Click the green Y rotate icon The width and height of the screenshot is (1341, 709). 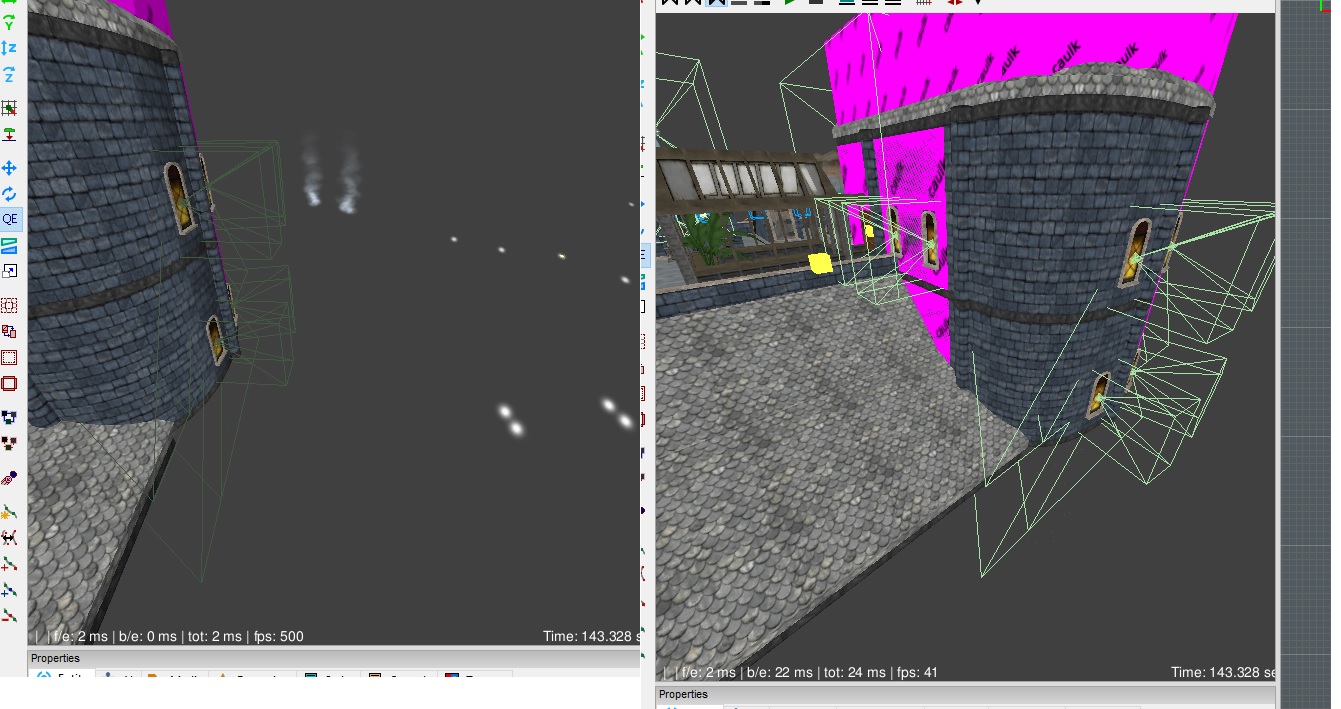(x=9, y=21)
